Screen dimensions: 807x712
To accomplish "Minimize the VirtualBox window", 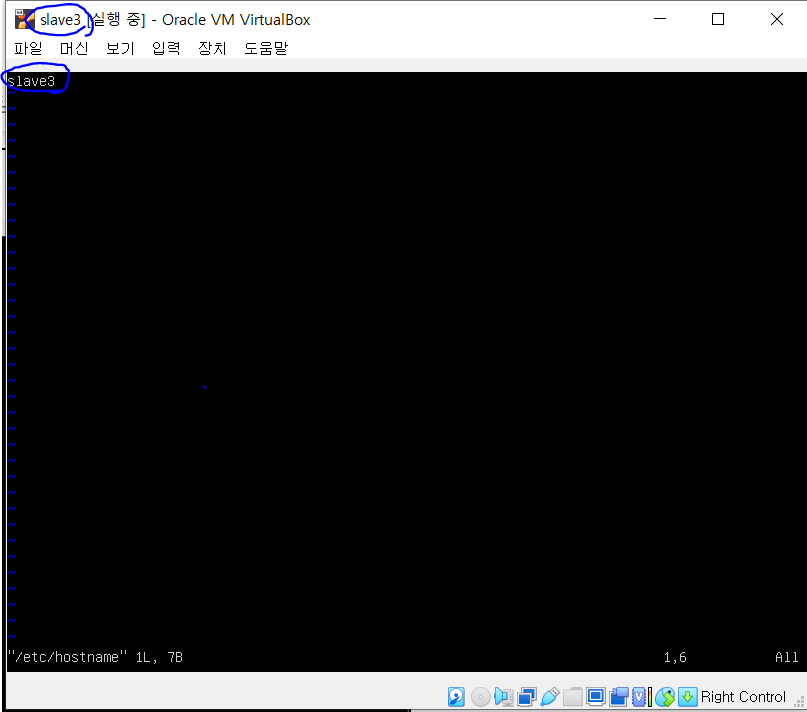I will pyautogui.click(x=660, y=19).
